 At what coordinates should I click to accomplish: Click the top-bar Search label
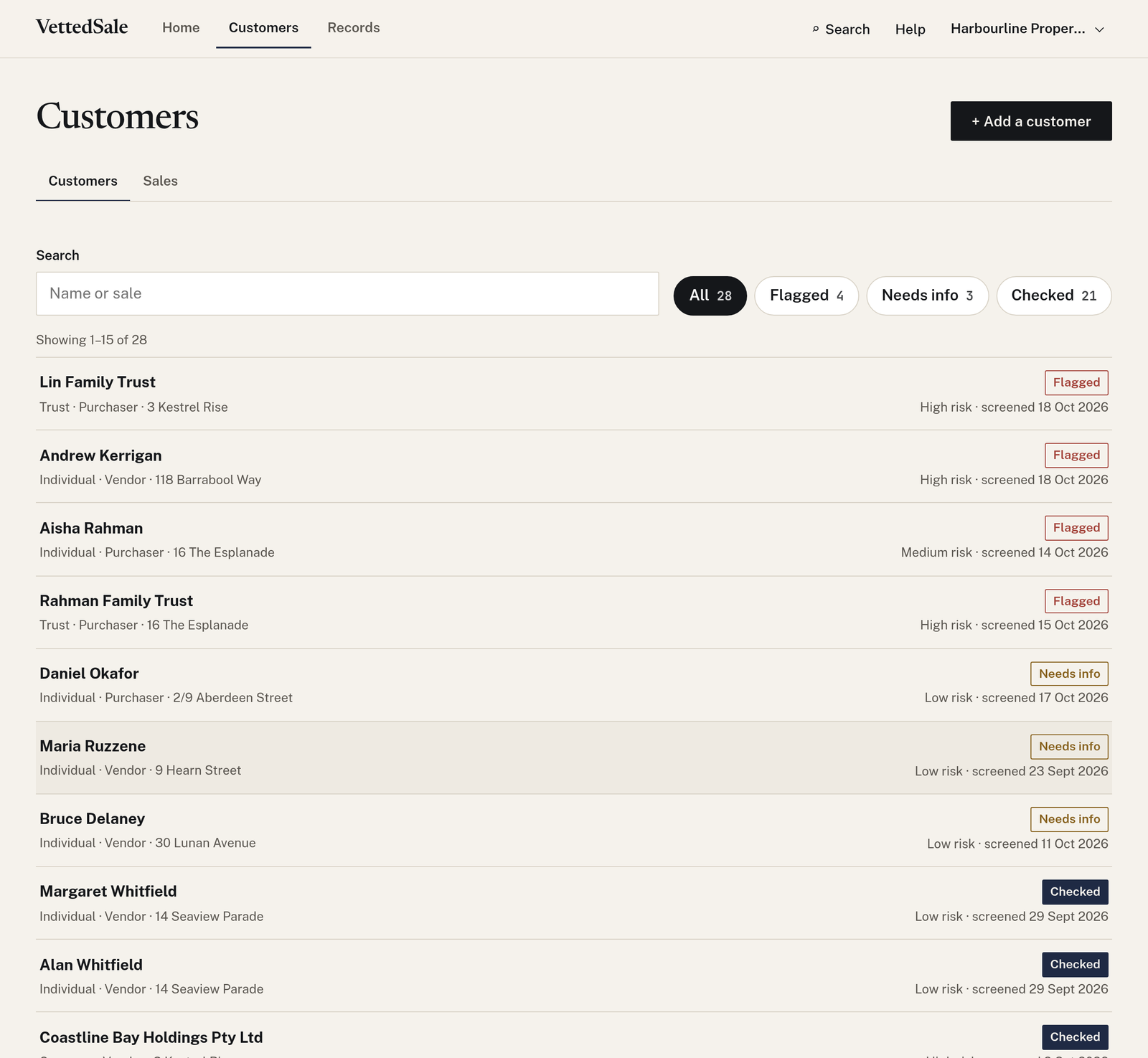pos(847,29)
